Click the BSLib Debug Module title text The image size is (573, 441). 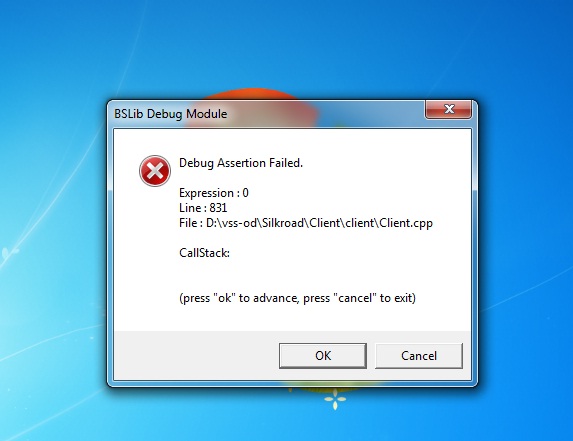point(171,114)
